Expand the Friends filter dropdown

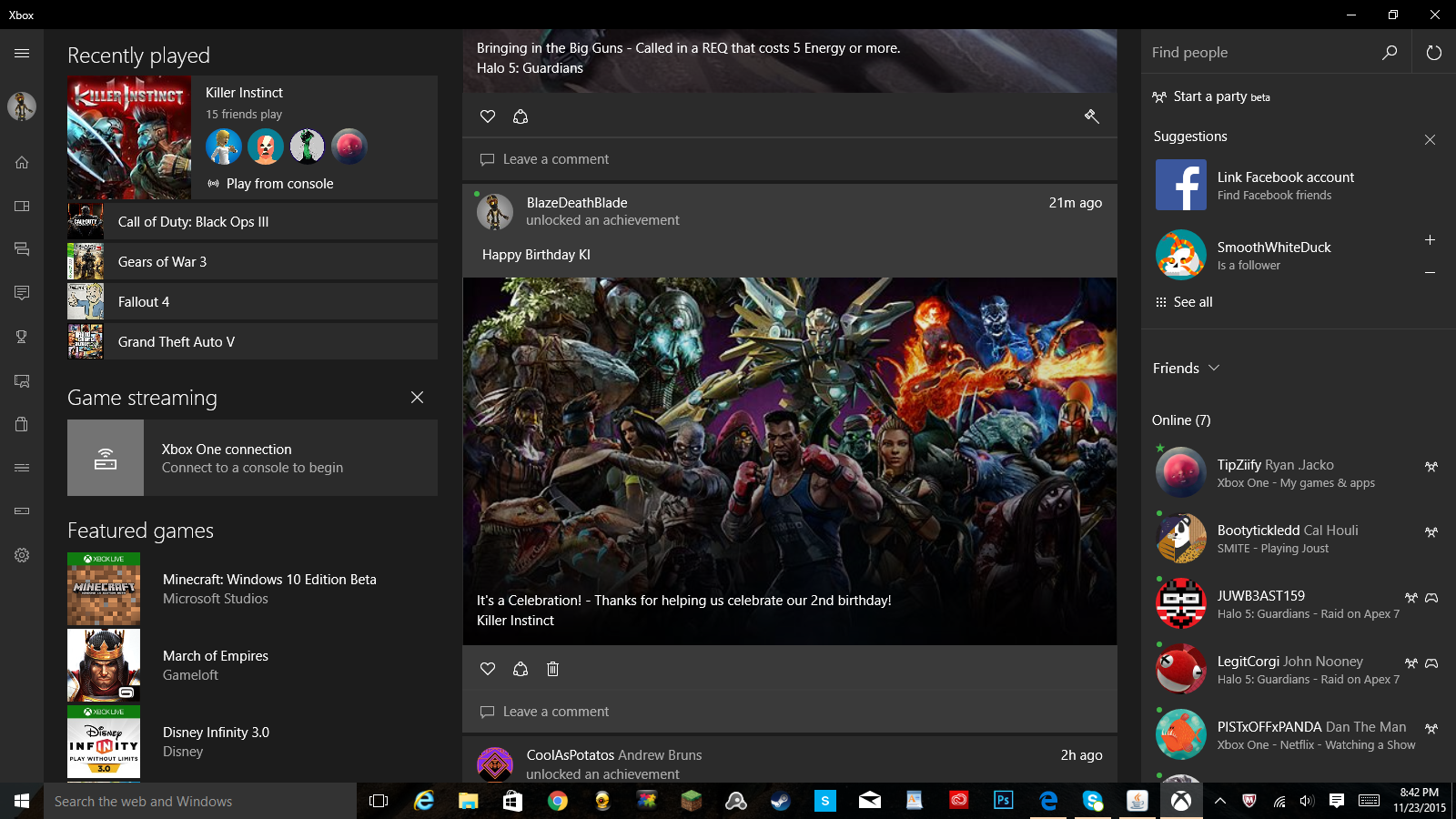point(1186,369)
